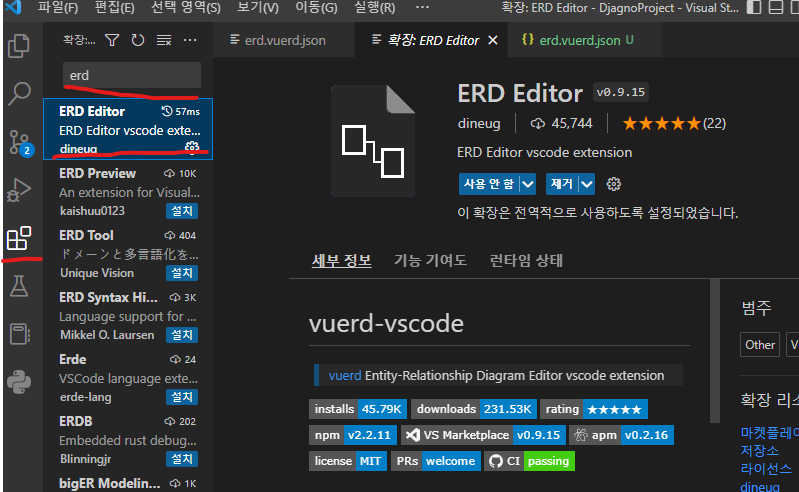
Task: Install the ERDB extension
Action: tap(182, 459)
